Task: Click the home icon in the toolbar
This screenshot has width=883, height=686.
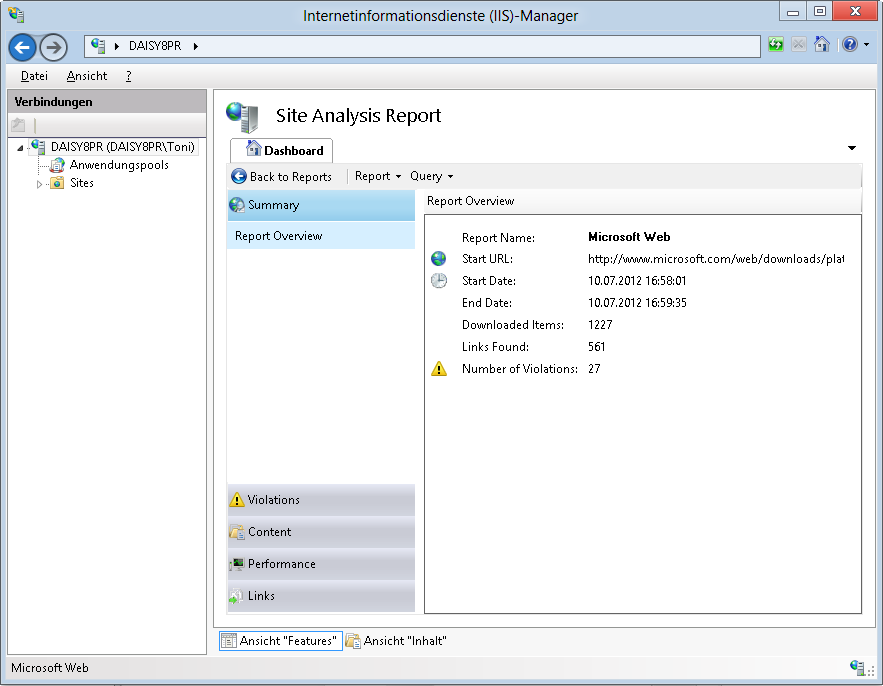Action: [x=821, y=45]
